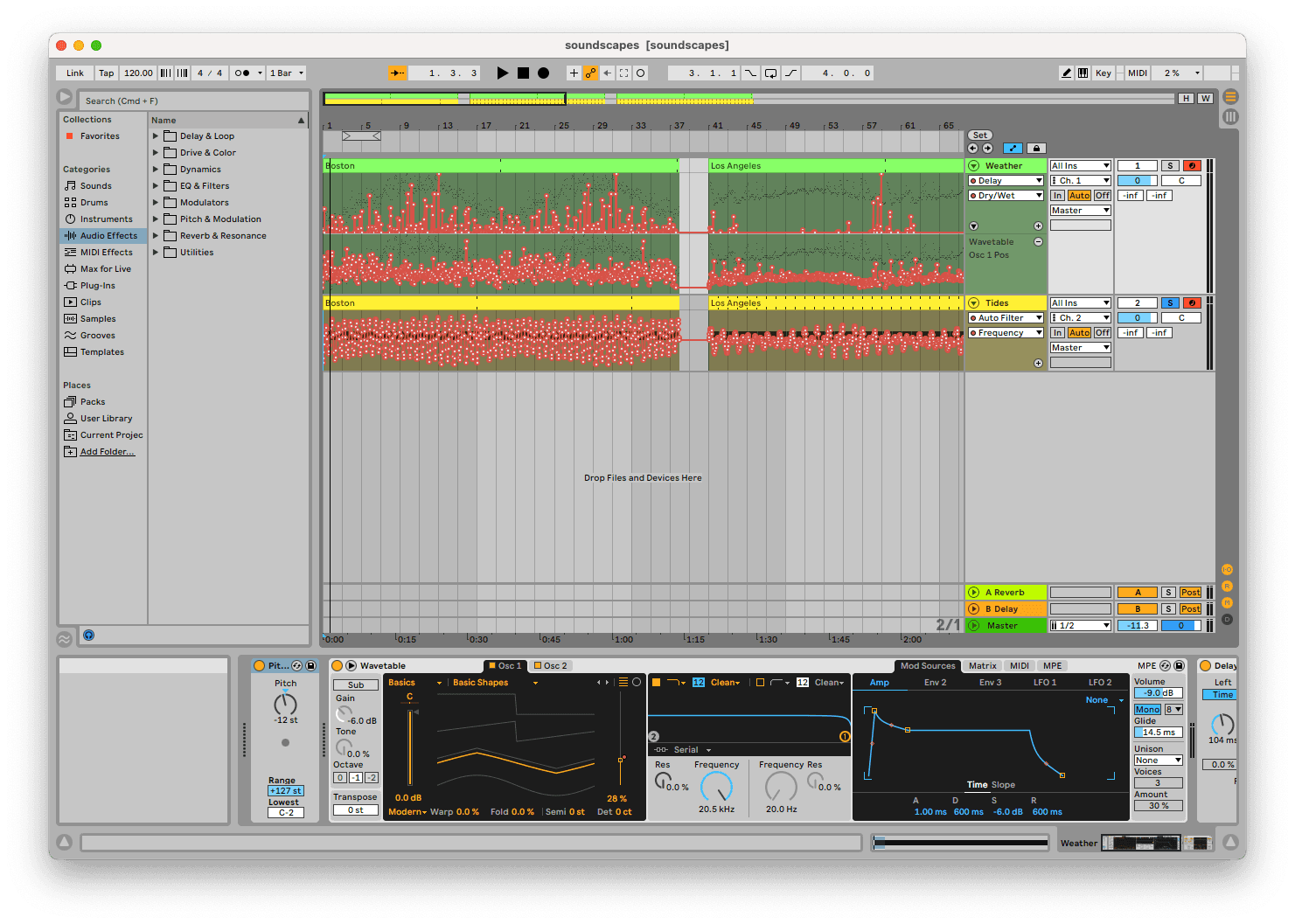Click the Set locator button

coord(980,135)
